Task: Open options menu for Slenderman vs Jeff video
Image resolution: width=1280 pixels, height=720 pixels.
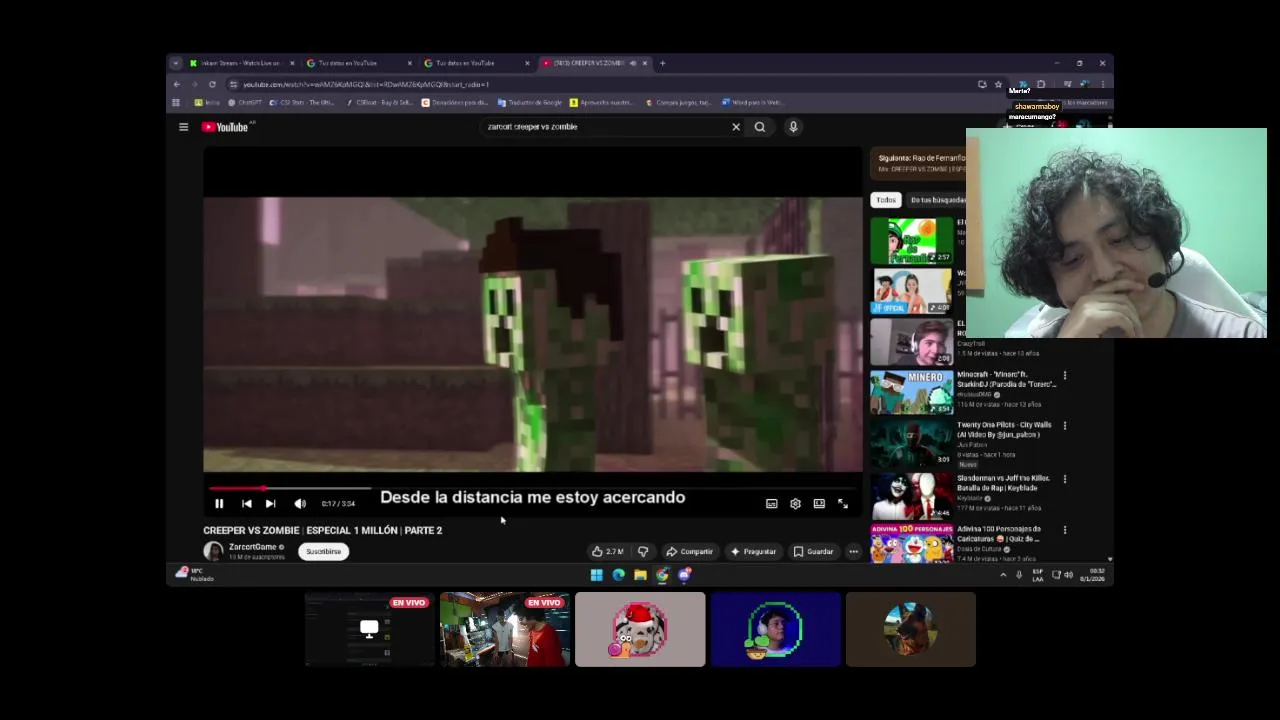Action: click(x=1065, y=479)
